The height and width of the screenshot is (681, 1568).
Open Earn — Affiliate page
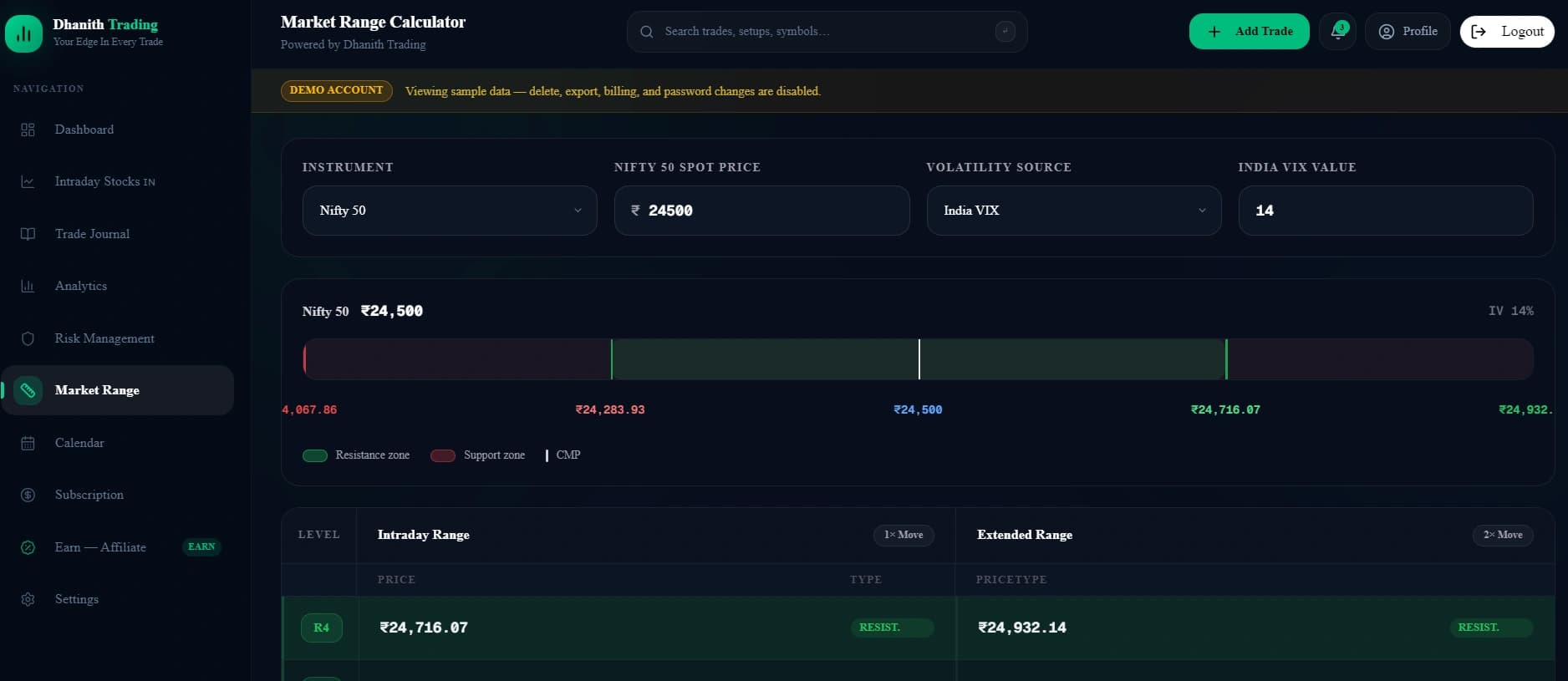117,547
